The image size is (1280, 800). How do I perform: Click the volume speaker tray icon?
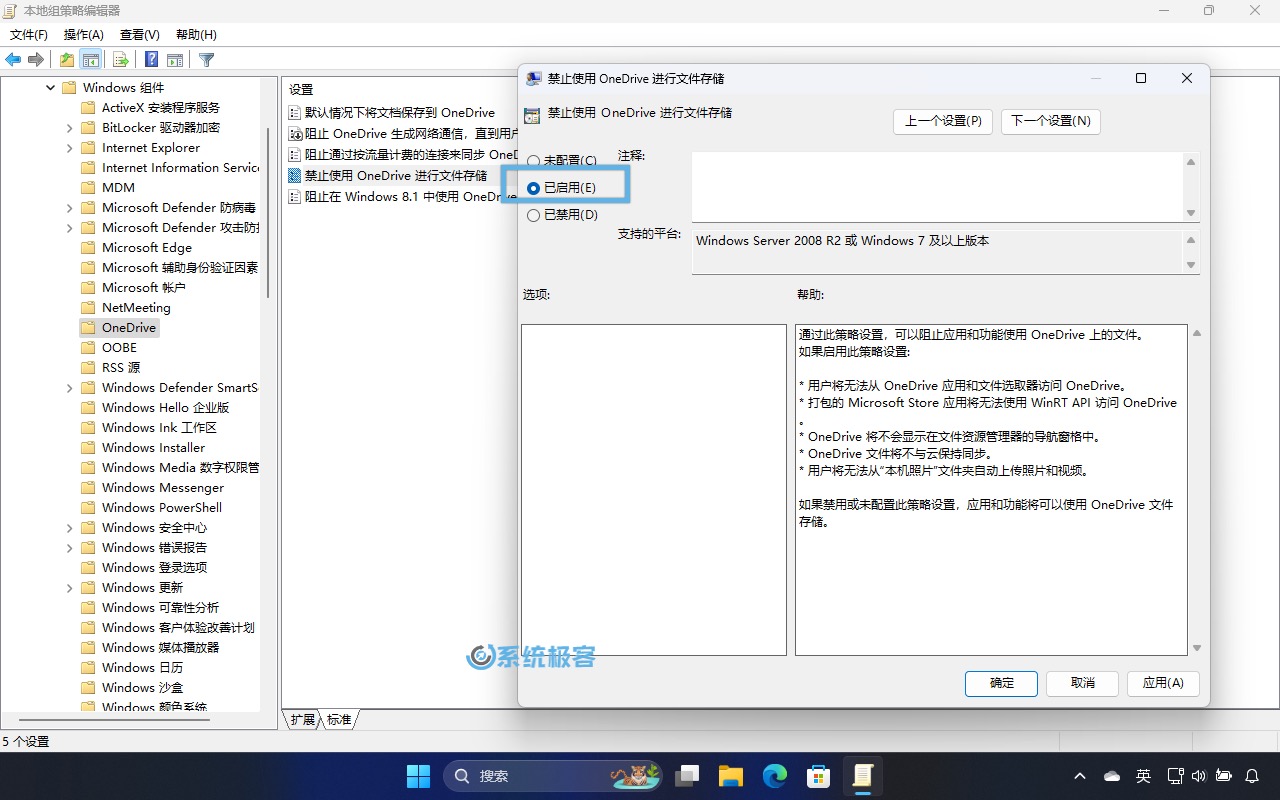click(1199, 776)
